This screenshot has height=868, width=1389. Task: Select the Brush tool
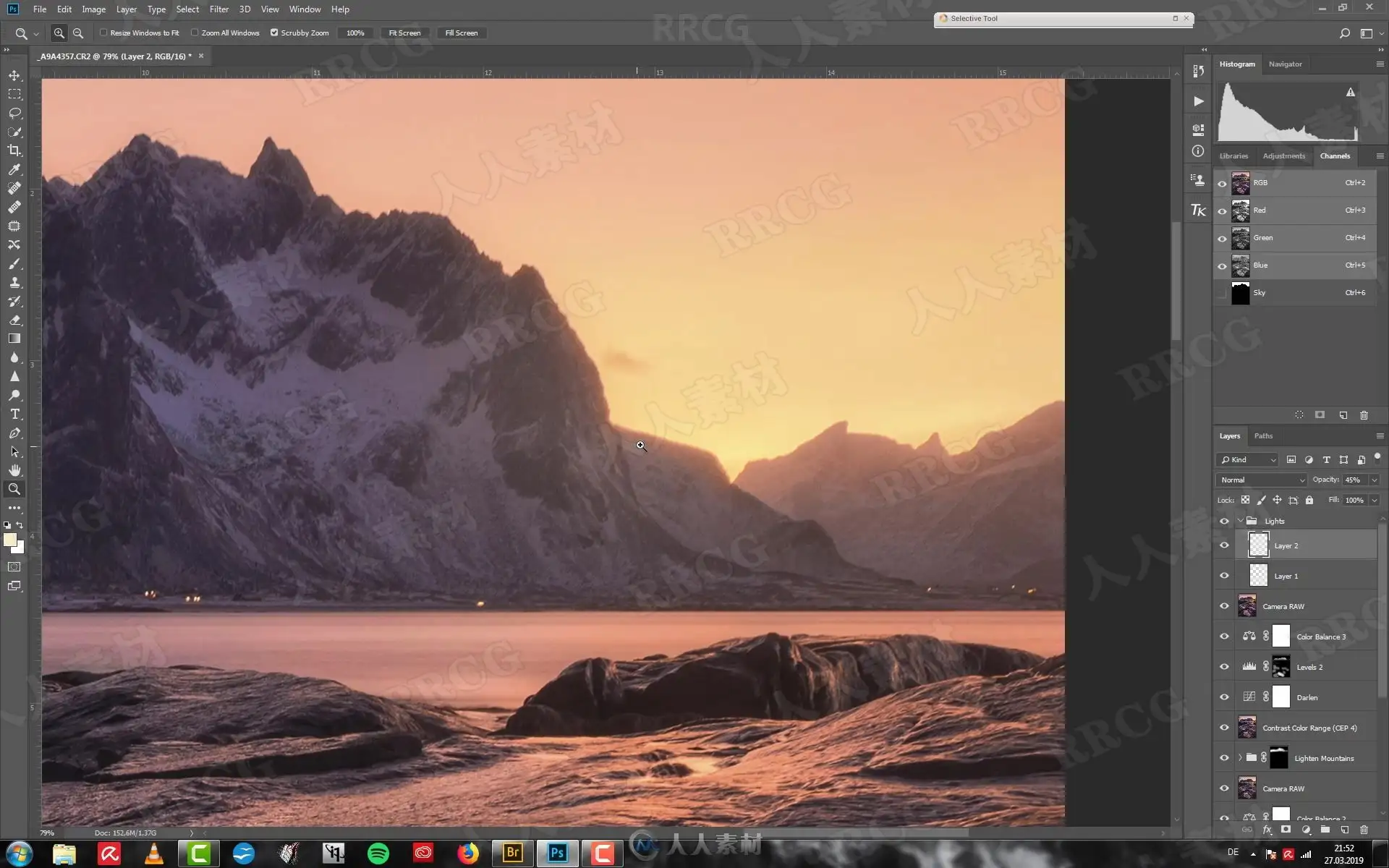pyautogui.click(x=14, y=263)
